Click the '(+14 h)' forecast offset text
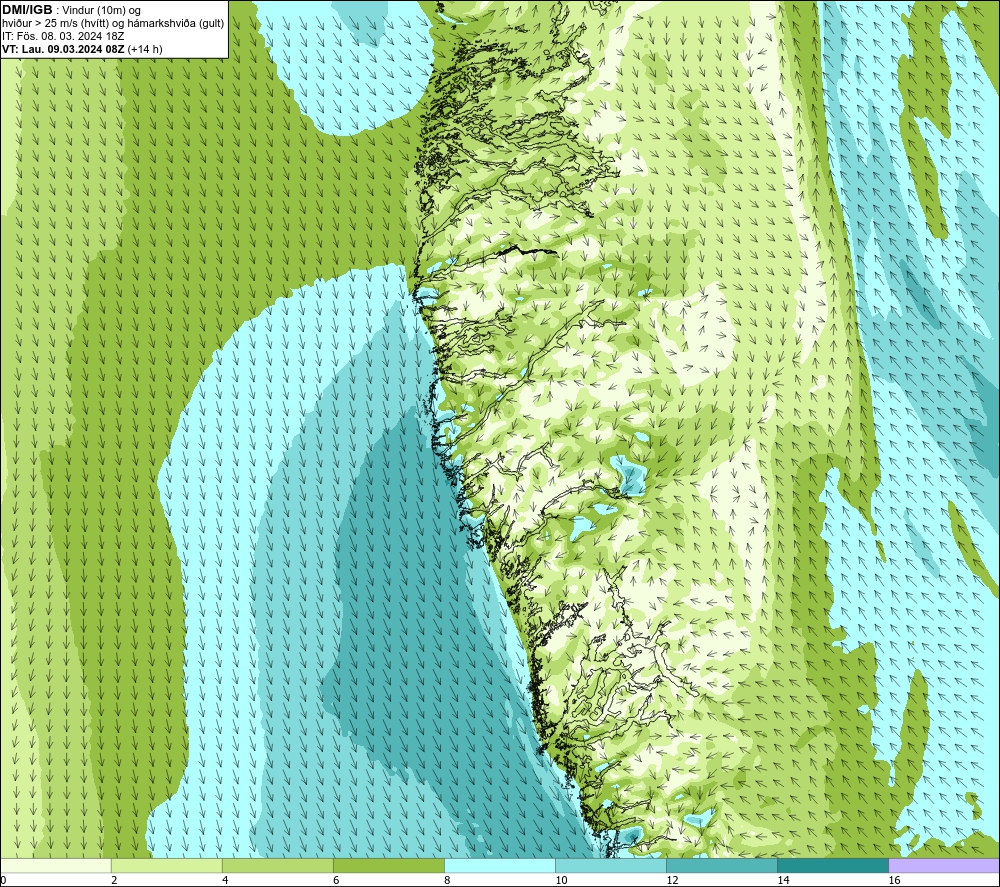This screenshot has width=1000, height=887. [145, 49]
